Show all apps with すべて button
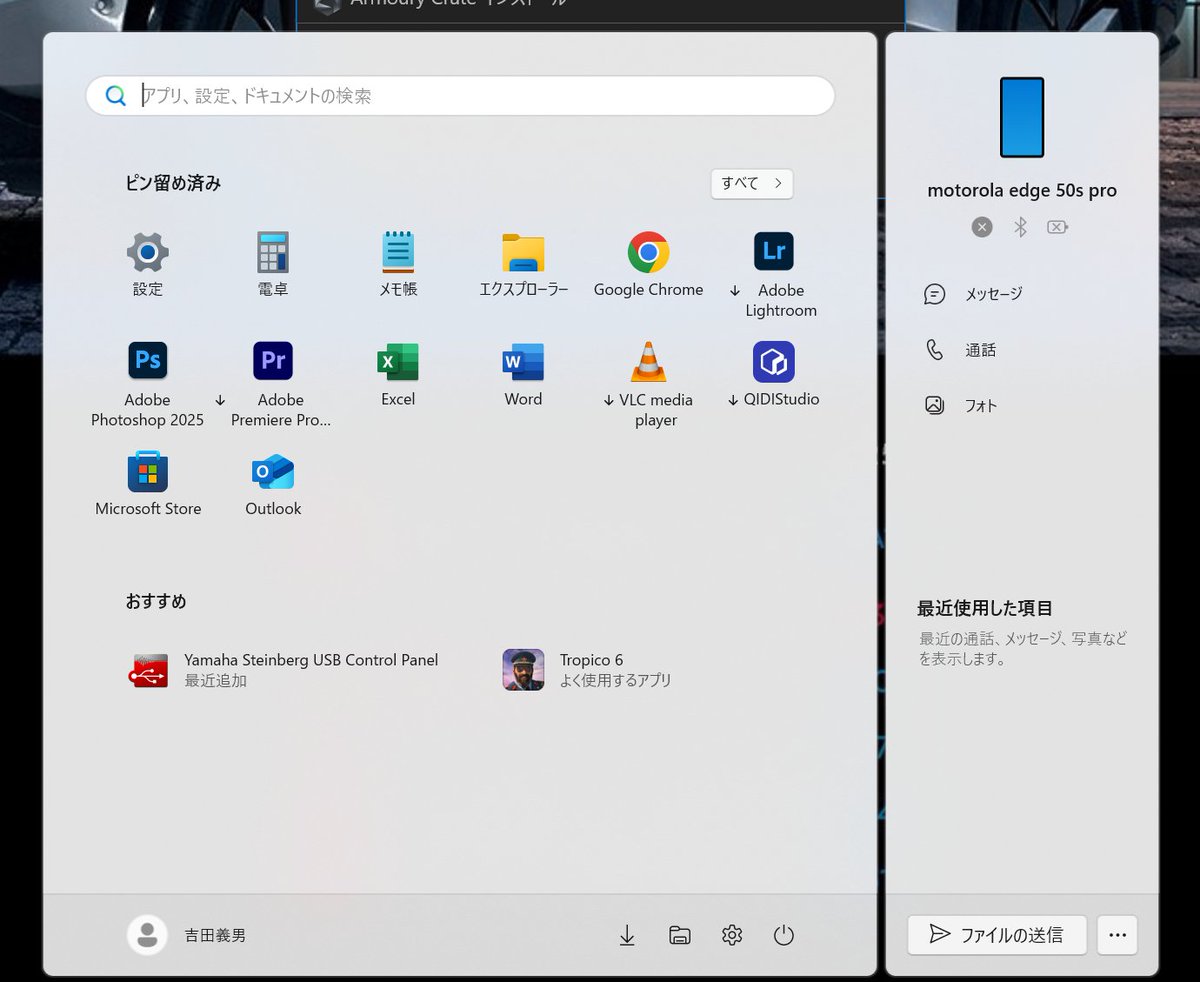1200x982 pixels. tap(752, 183)
